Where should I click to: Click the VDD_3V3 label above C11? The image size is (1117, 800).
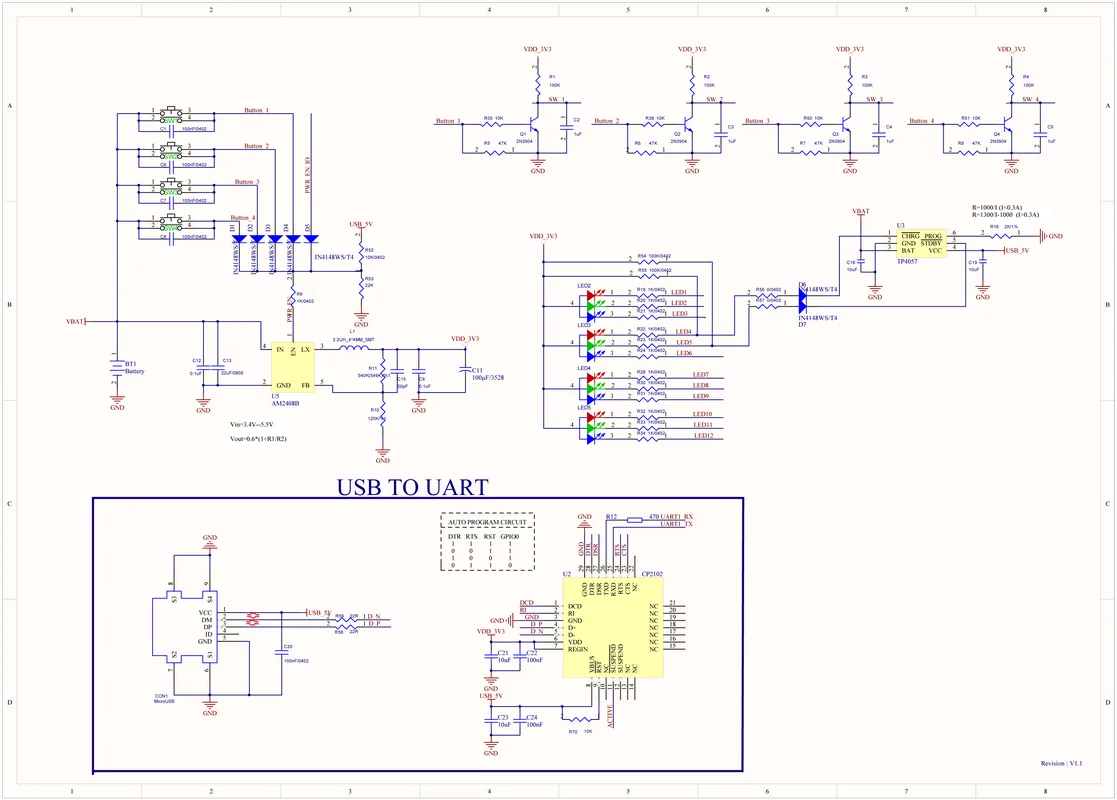(x=465, y=339)
